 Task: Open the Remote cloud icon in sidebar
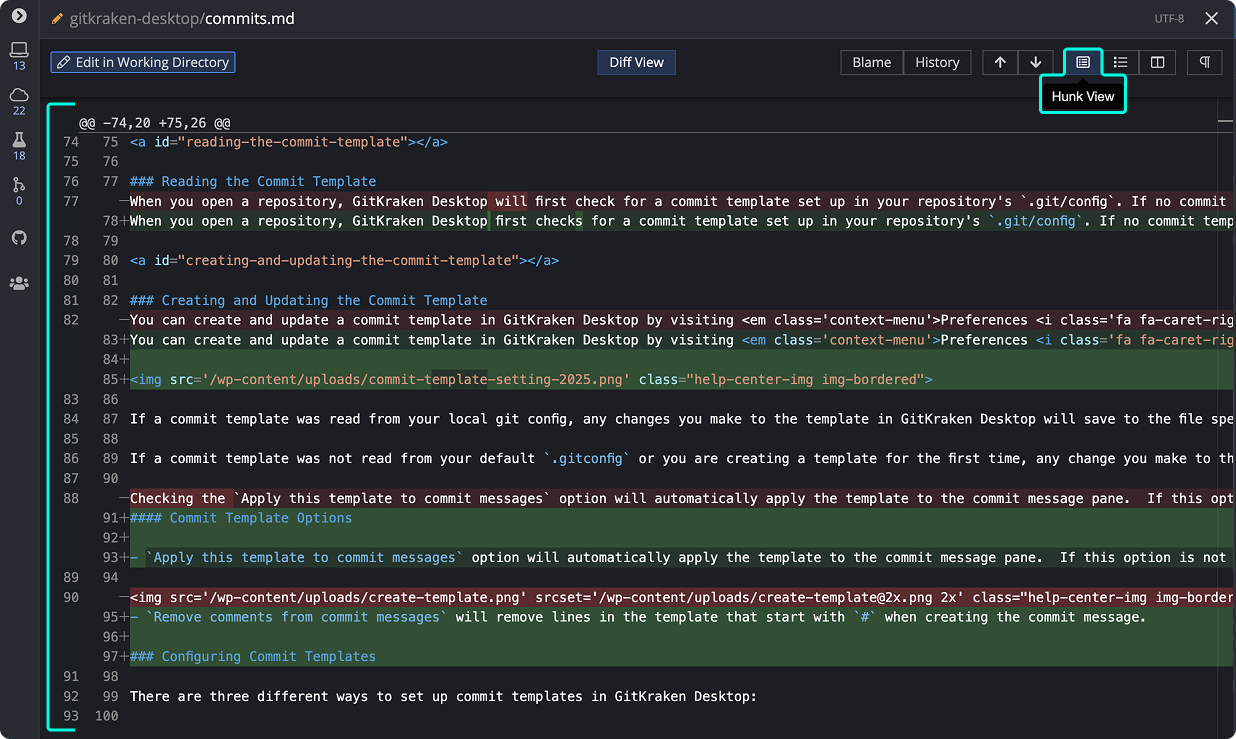click(19, 95)
